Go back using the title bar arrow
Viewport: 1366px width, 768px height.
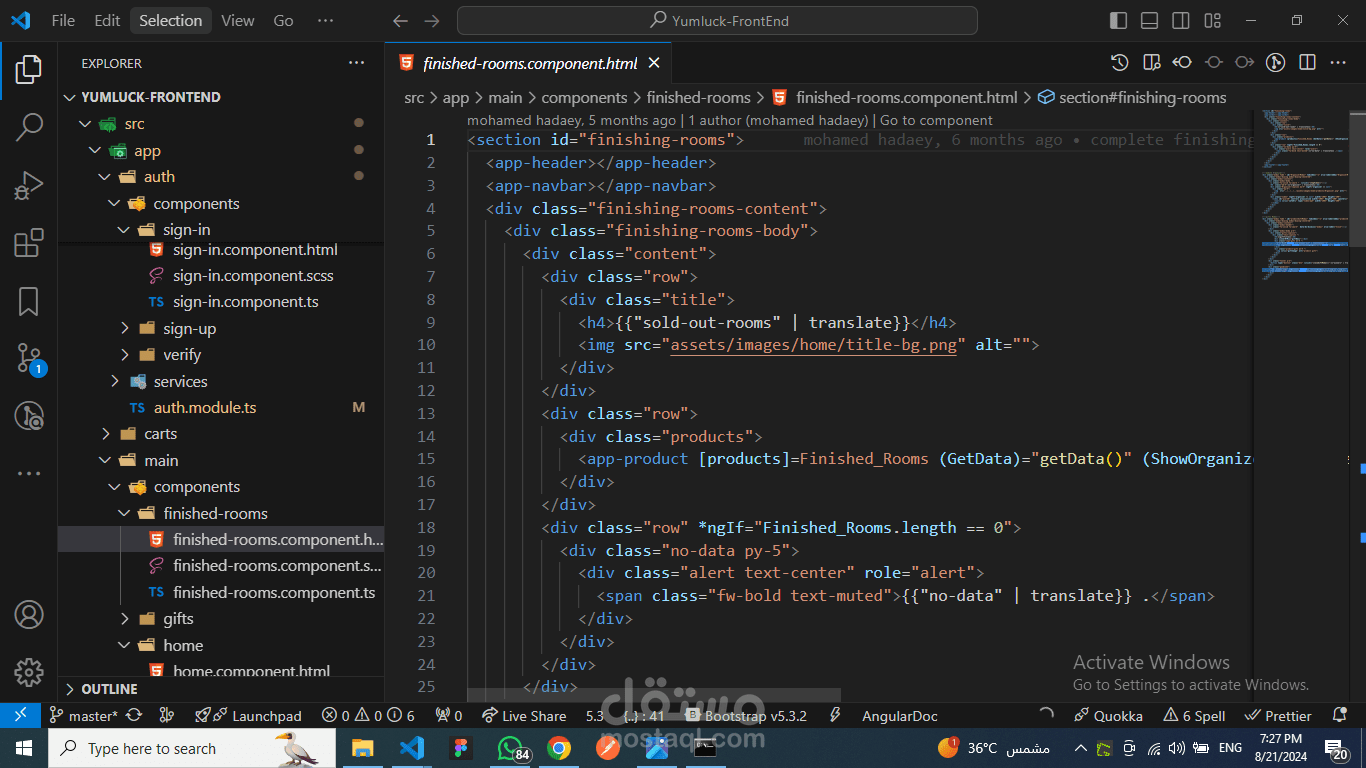coord(400,20)
